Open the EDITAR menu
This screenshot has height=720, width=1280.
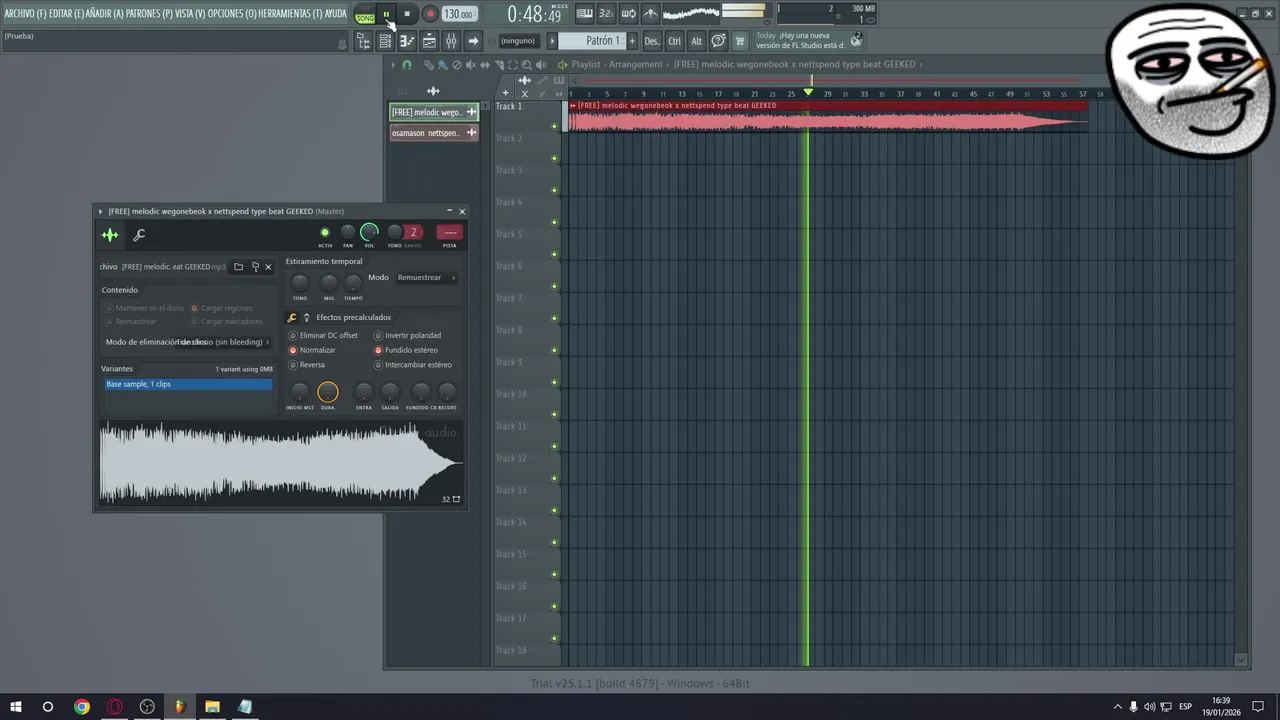[66, 14]
